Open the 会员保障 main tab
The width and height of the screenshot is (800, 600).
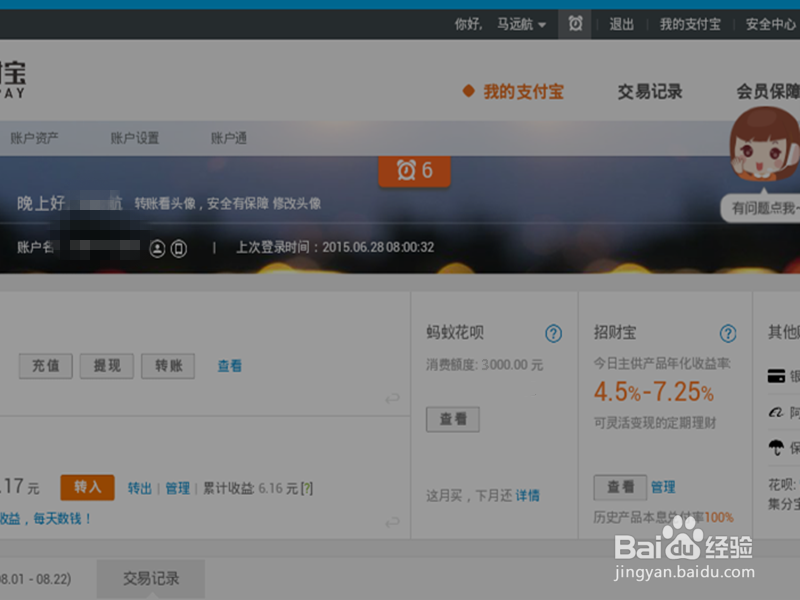point(767,92)
